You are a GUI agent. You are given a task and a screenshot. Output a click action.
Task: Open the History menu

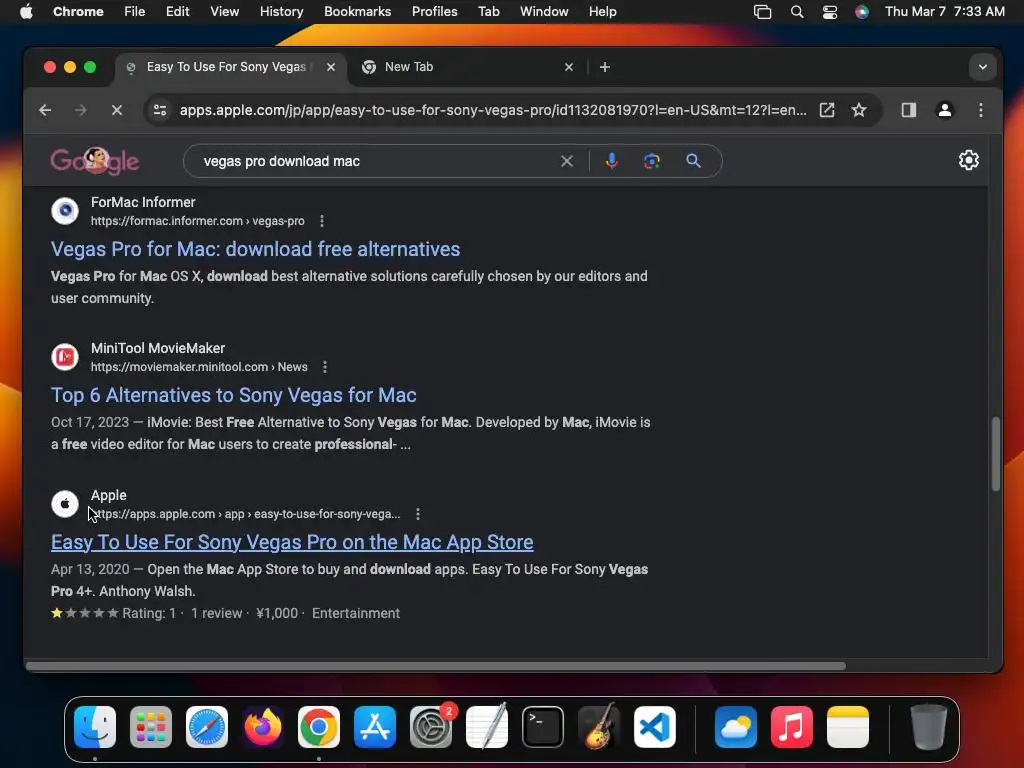click(281, 11)
